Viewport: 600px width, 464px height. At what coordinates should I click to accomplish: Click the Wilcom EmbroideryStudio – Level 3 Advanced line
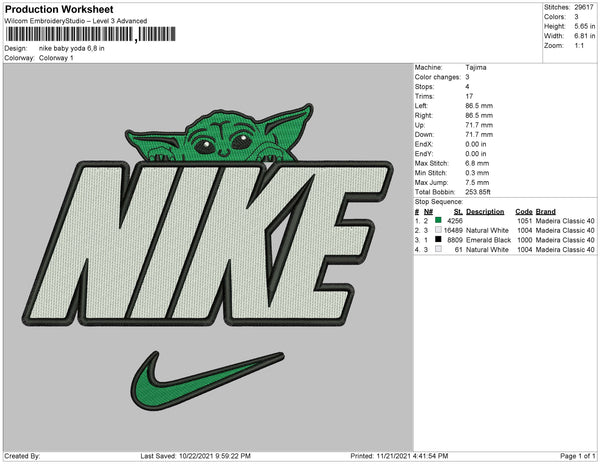pyautogui.click(x=76, y=21)
